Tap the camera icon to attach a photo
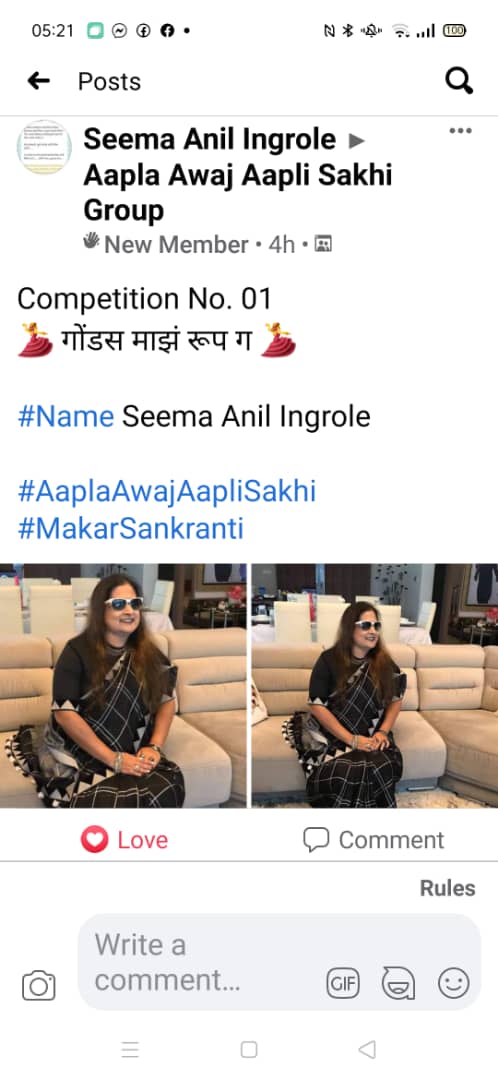498x1080 pixels. point(39,985)
